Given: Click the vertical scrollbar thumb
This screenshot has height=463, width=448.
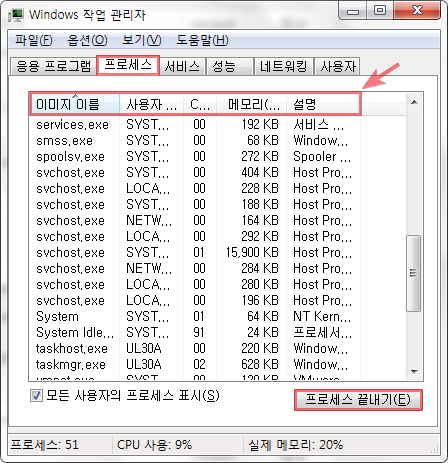Looking at the screenshot, I should [413, 273].
